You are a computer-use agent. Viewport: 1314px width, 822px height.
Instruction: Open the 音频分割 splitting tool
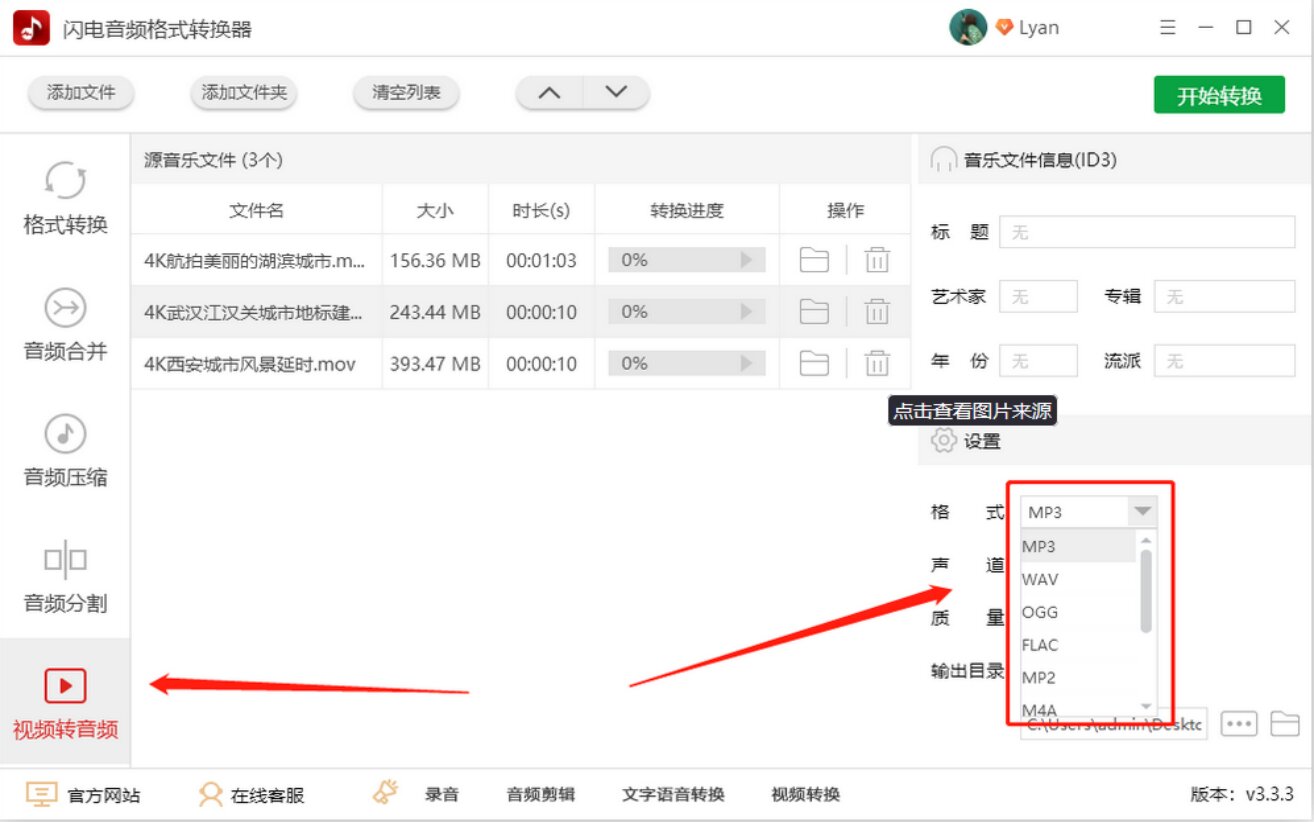click(x=63, y=577)
